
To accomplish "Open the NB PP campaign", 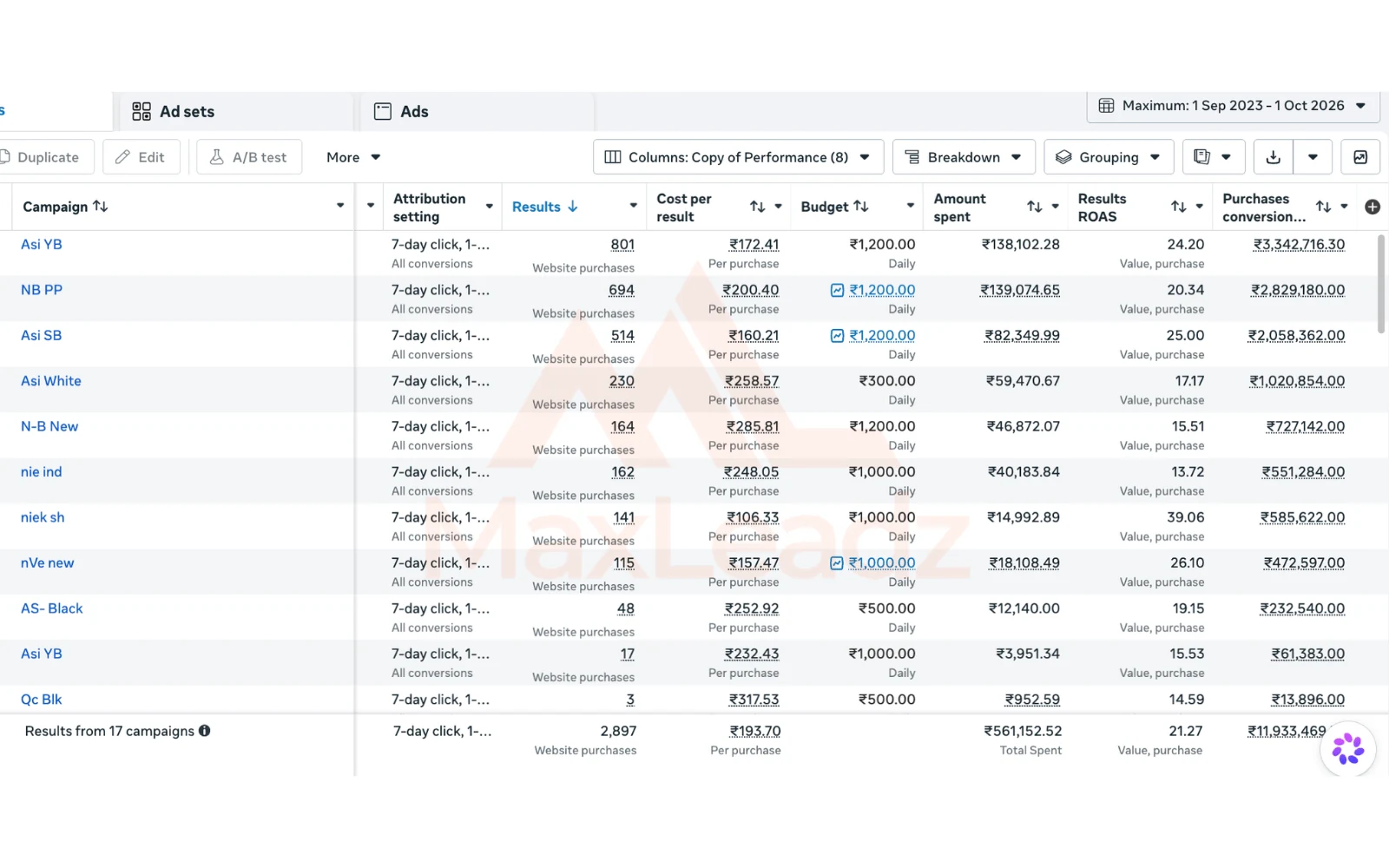I will point(42,290).
